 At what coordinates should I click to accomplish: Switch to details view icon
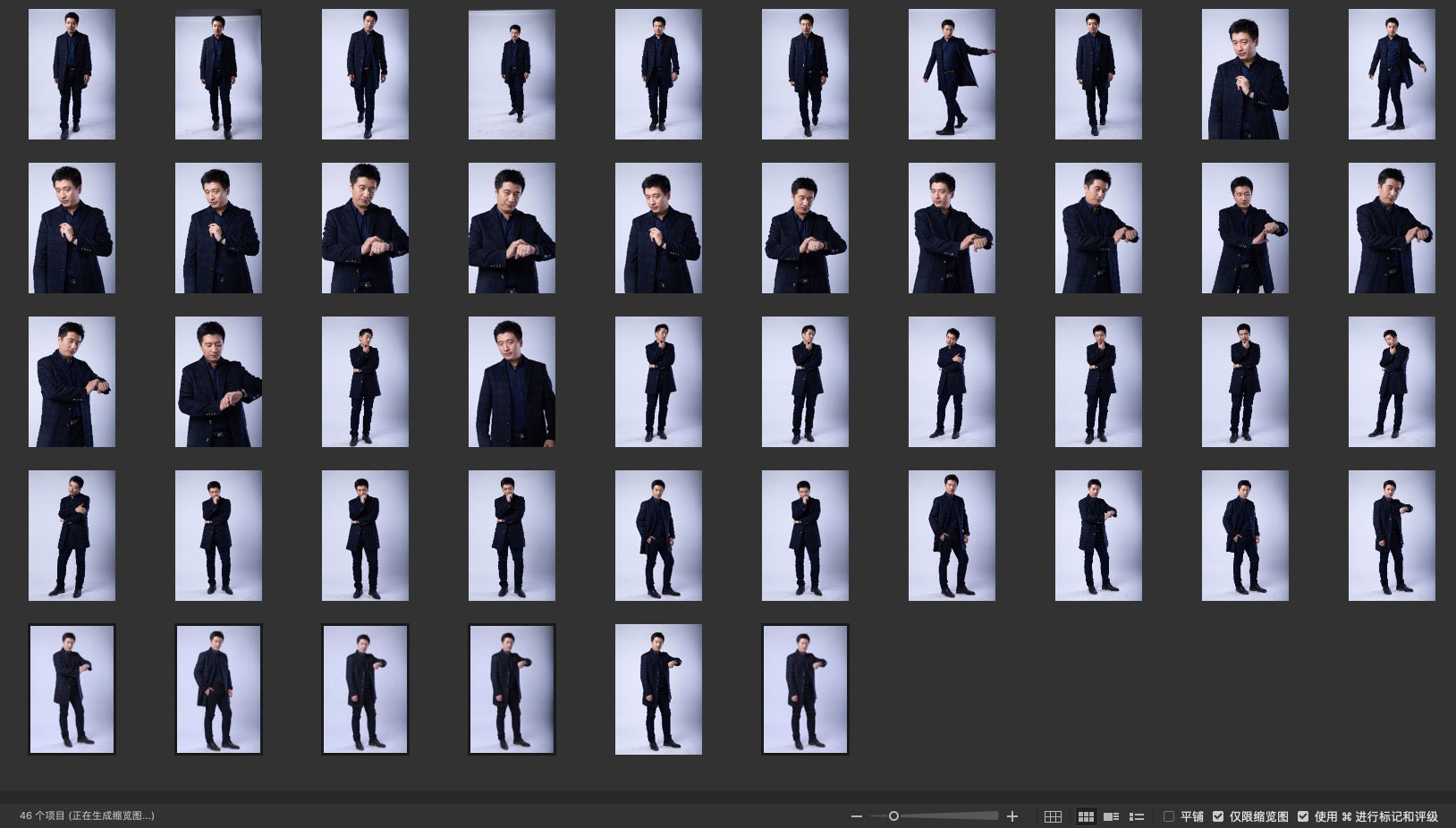(x=1112, y=816)
